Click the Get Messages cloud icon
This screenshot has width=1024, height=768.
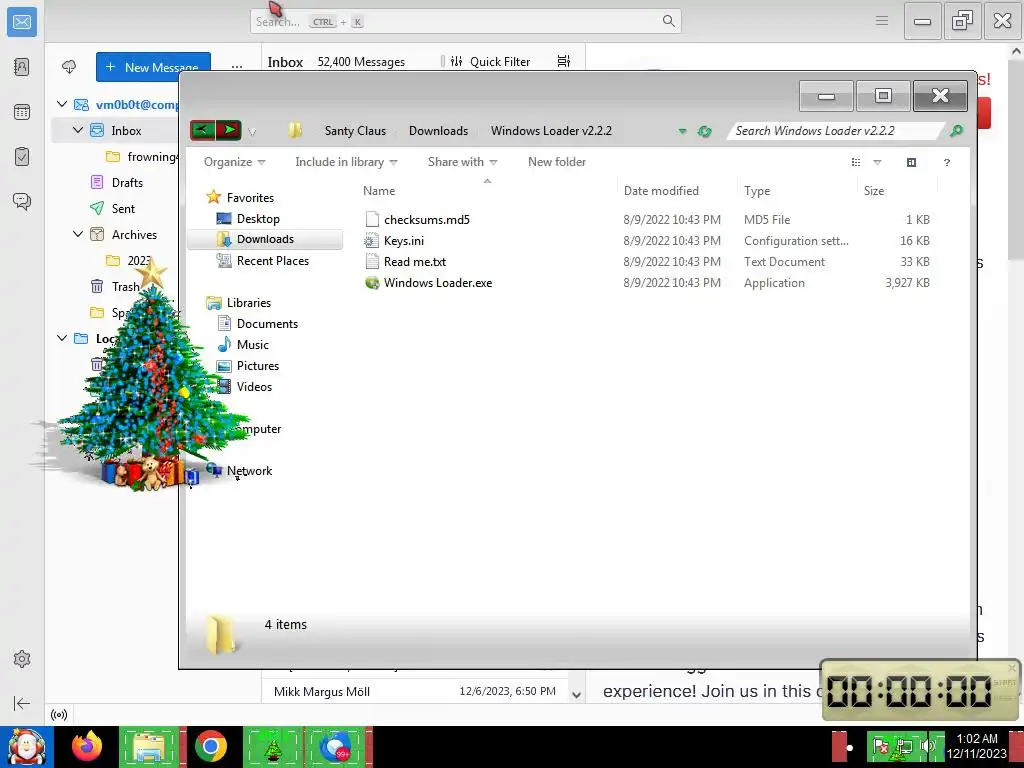coord(69,67)
